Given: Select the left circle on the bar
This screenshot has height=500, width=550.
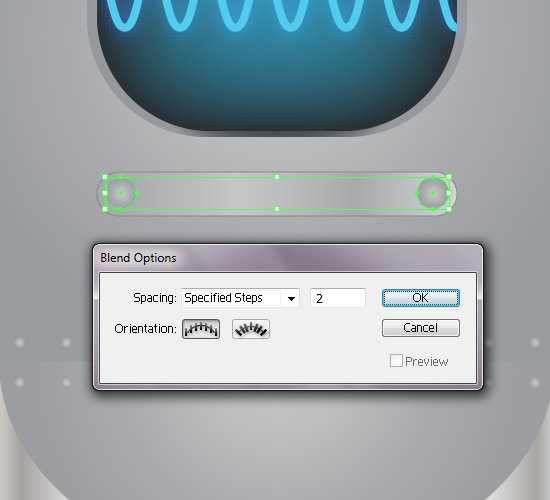Looking at the screenshot, I should coord(121,193).
